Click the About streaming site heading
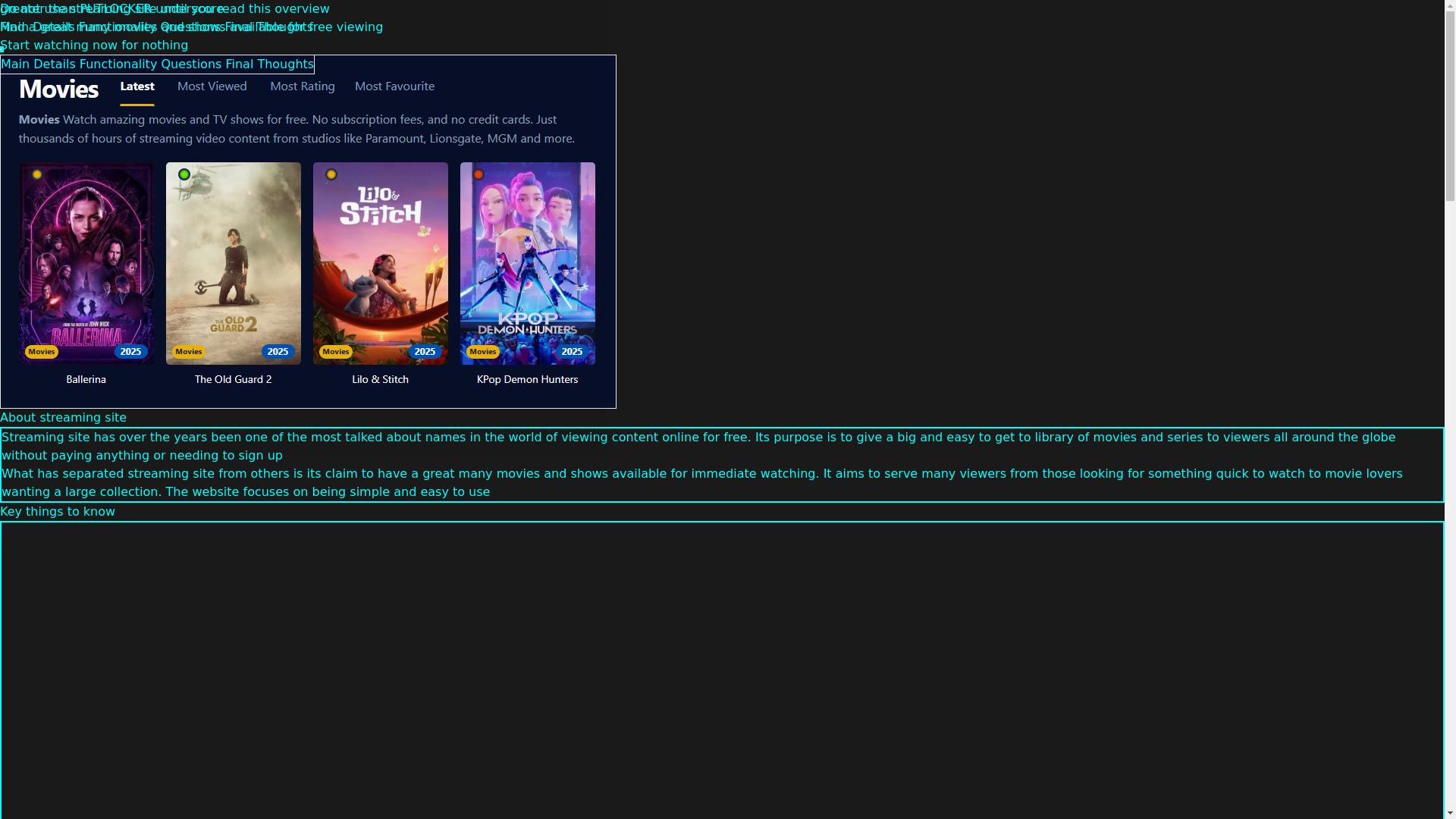 click(x=64, y=418)
